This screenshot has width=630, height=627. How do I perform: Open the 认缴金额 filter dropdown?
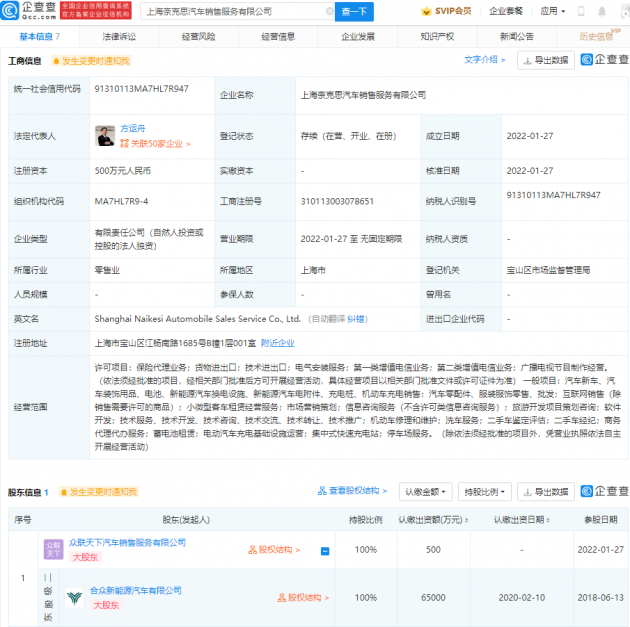pos(425,492)
